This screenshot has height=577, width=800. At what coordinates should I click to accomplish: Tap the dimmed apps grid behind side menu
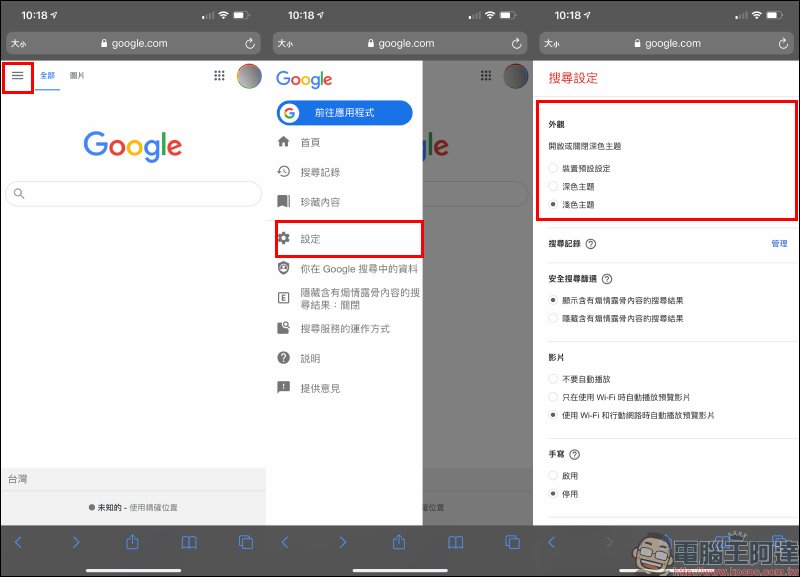coord(486,76)
